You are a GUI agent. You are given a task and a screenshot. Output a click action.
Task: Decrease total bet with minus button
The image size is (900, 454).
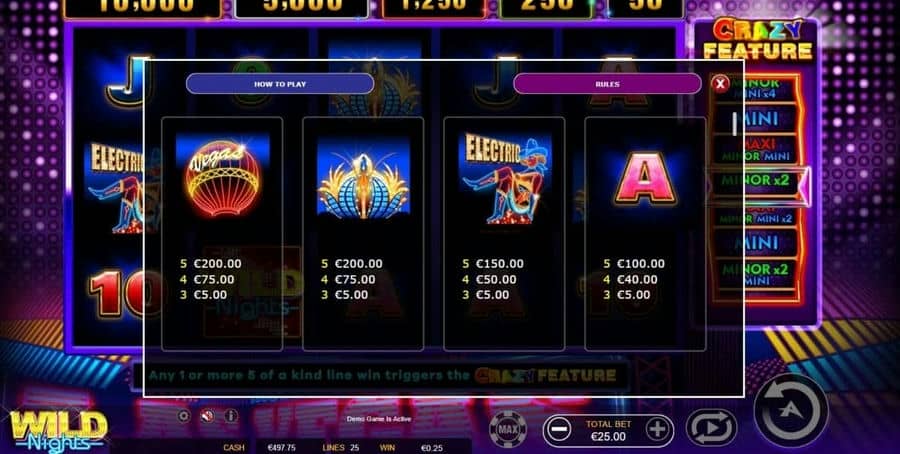558,430
